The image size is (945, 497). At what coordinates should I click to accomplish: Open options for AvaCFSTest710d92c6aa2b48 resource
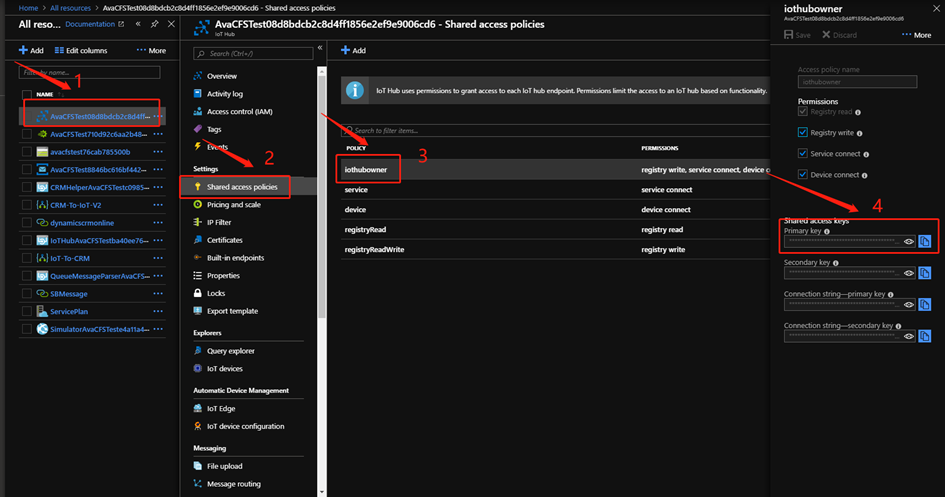(158, 134)
